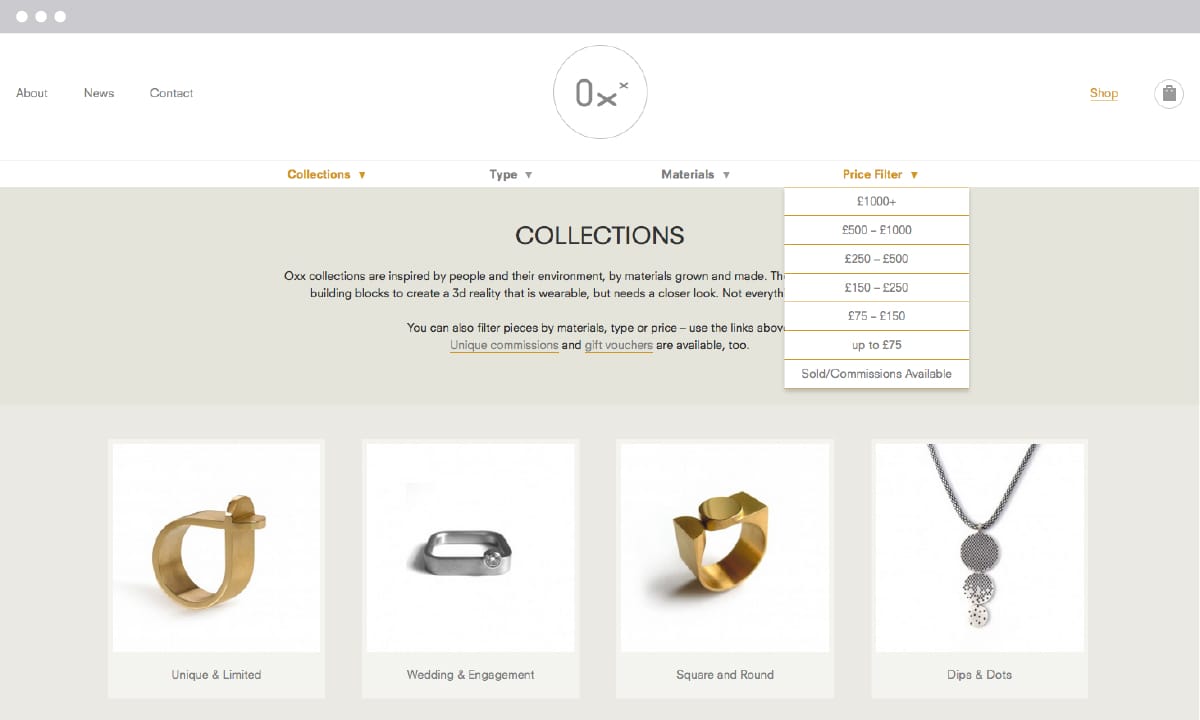The image size is (1200, 720).
Task: Select Sold/Commissions Available filter option
Action: click(876, 374)
